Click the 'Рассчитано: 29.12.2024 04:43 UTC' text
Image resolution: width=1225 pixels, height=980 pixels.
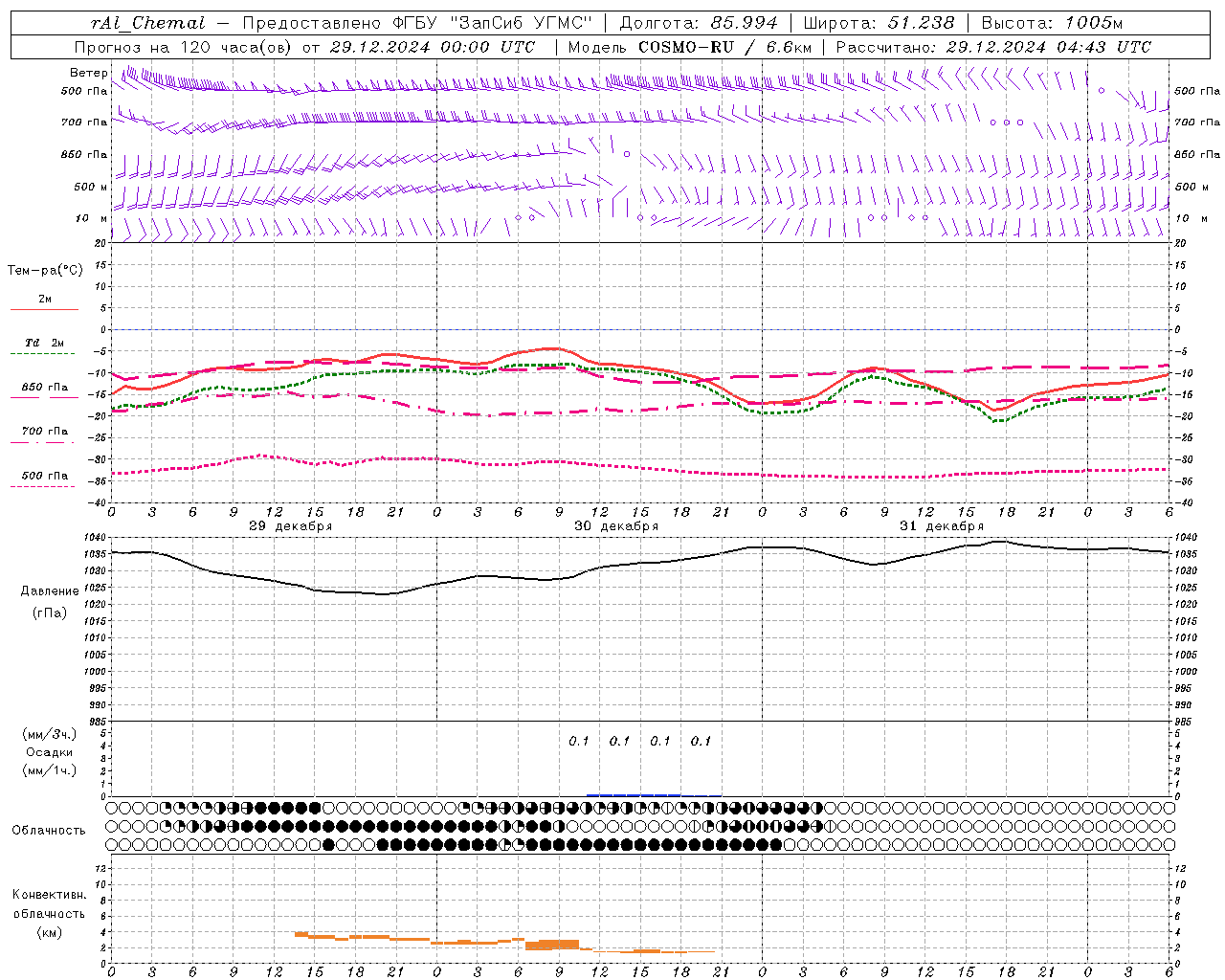point(993,47)
